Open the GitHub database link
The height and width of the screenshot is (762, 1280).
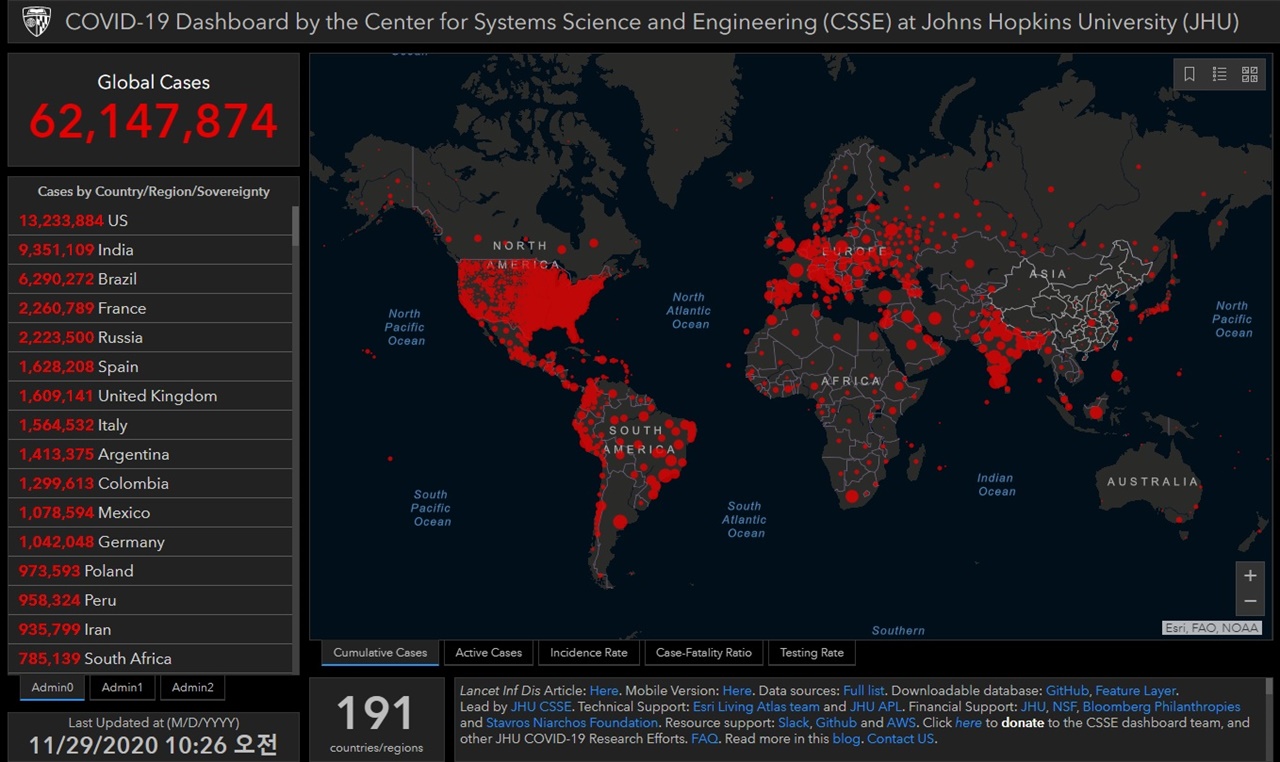tap(1067, 691)
